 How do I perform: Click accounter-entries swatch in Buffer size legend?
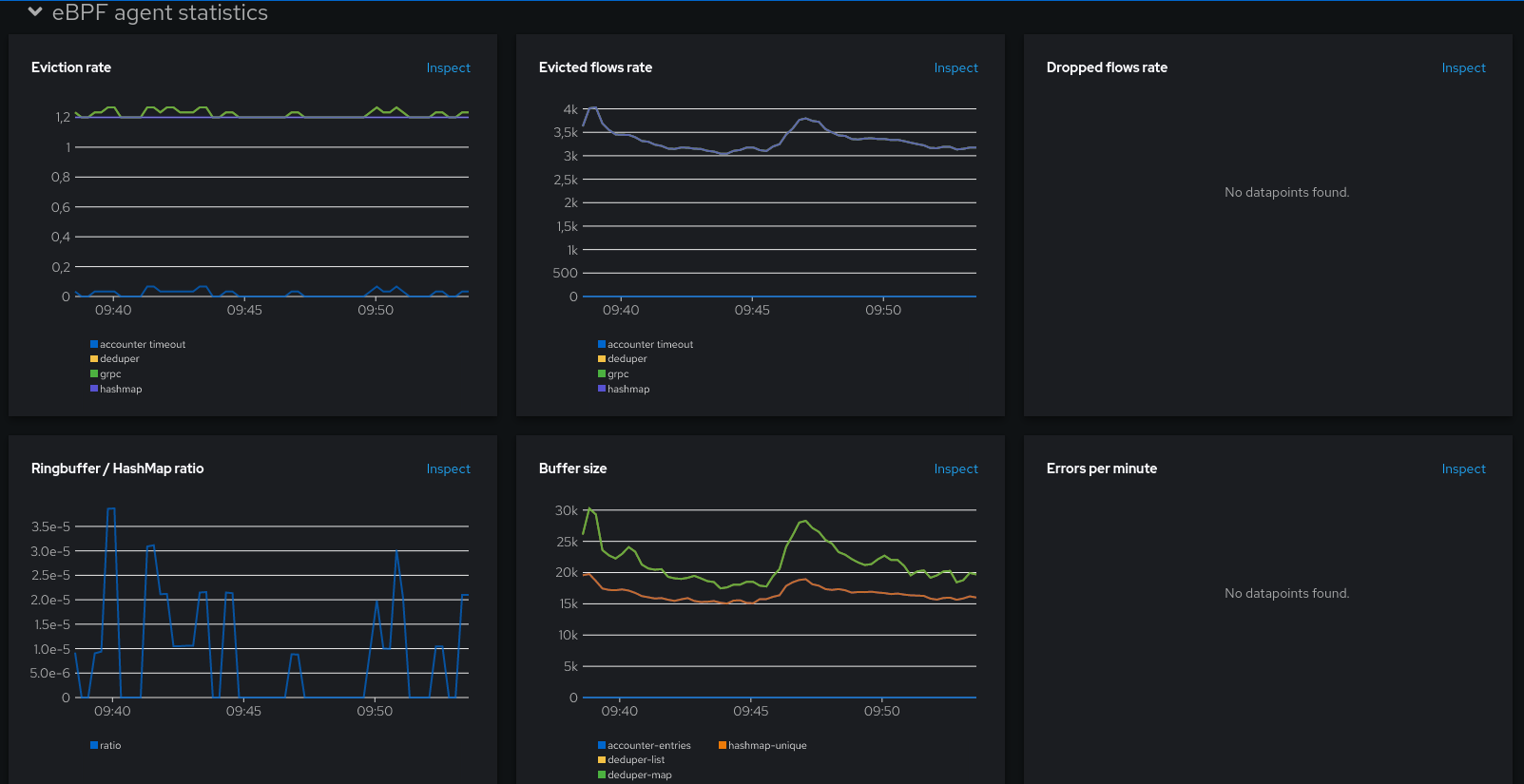[x=602, y=745]
